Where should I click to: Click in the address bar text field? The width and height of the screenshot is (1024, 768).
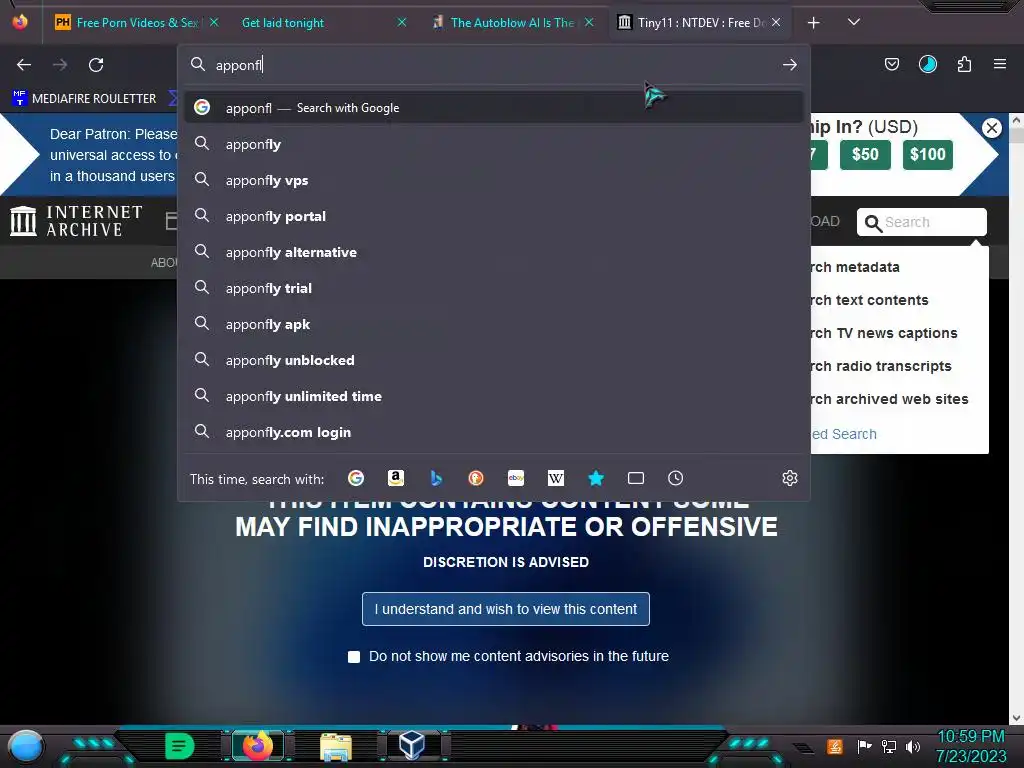[x=493, y=65]
